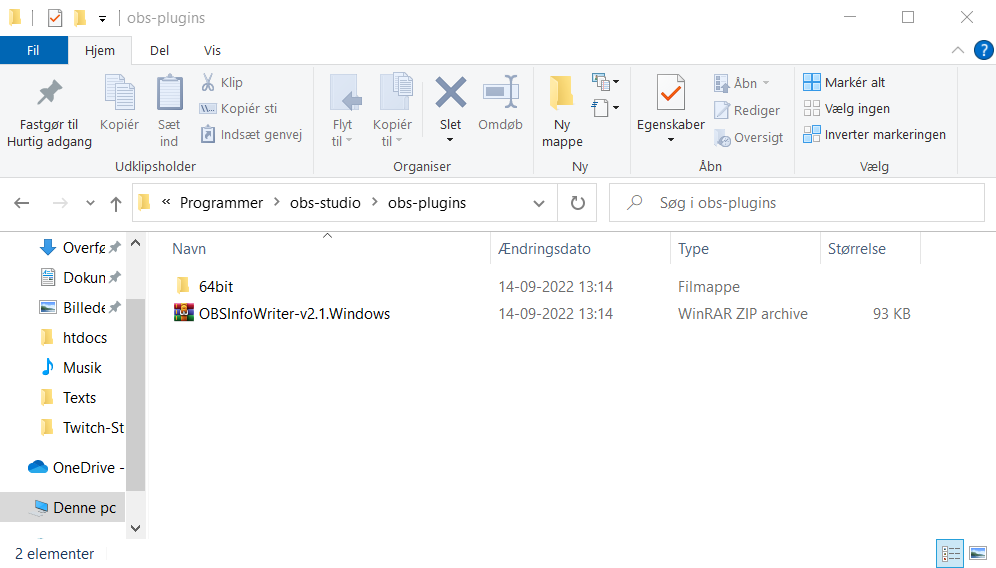The width and height of the screenshot is (996, 568).
Task: Open the Fil menu tab
Action: coord(34,50)
